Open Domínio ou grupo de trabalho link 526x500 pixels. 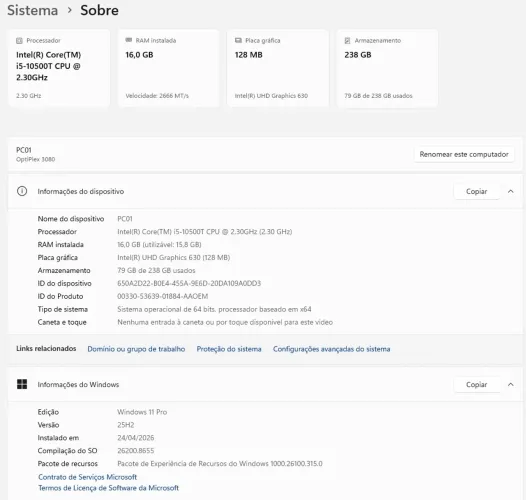136,349
